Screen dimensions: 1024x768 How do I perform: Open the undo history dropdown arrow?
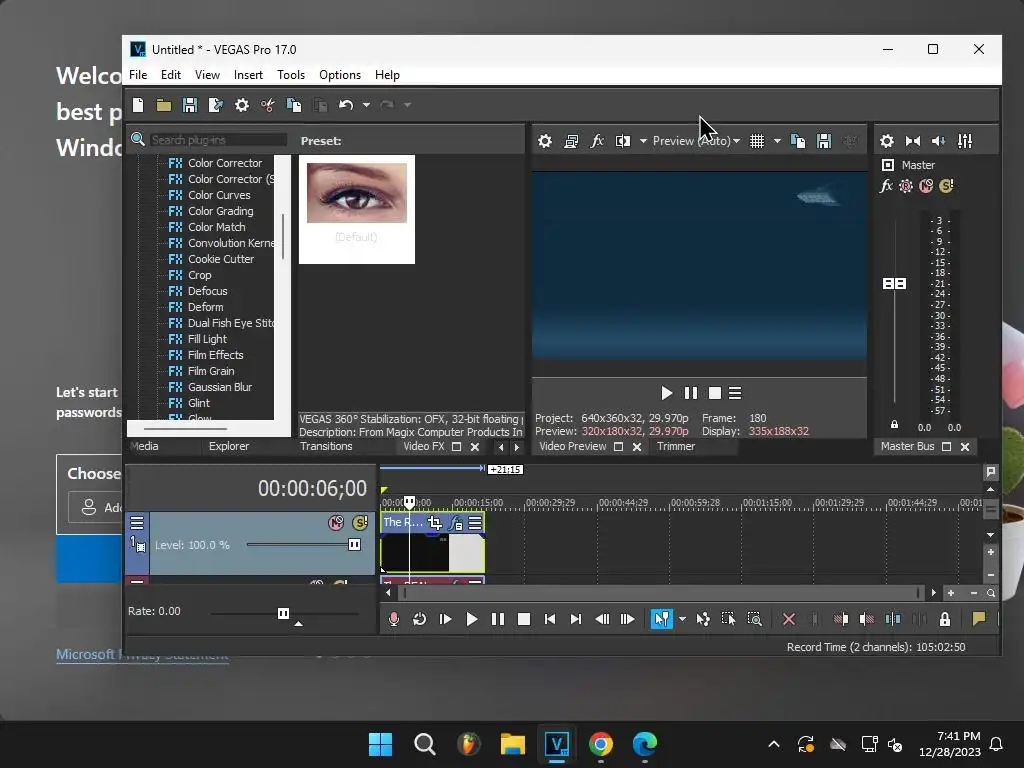pyautogui.click(x=366, y=105)
